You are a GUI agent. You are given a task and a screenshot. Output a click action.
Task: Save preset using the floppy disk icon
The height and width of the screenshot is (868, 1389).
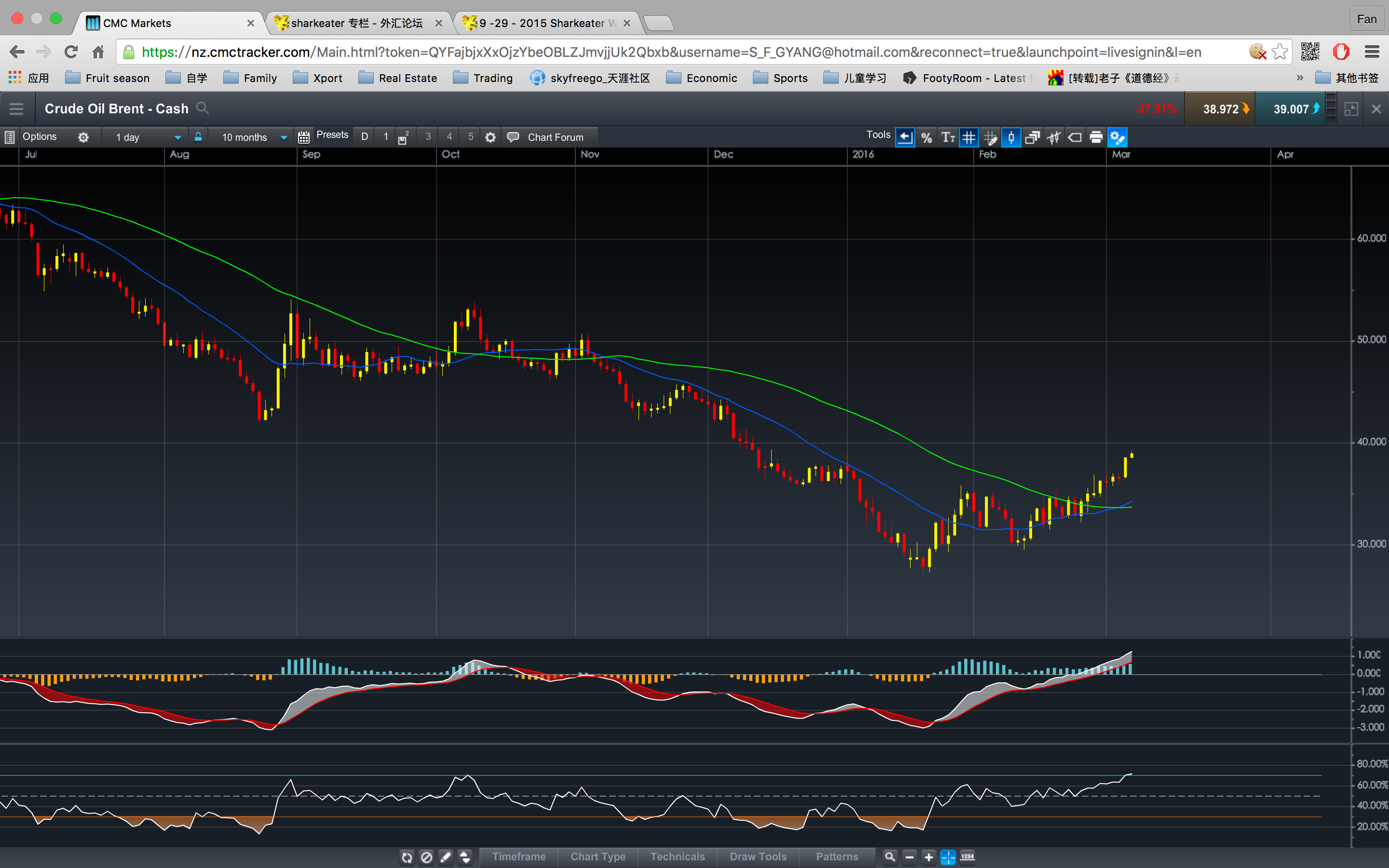403,138
